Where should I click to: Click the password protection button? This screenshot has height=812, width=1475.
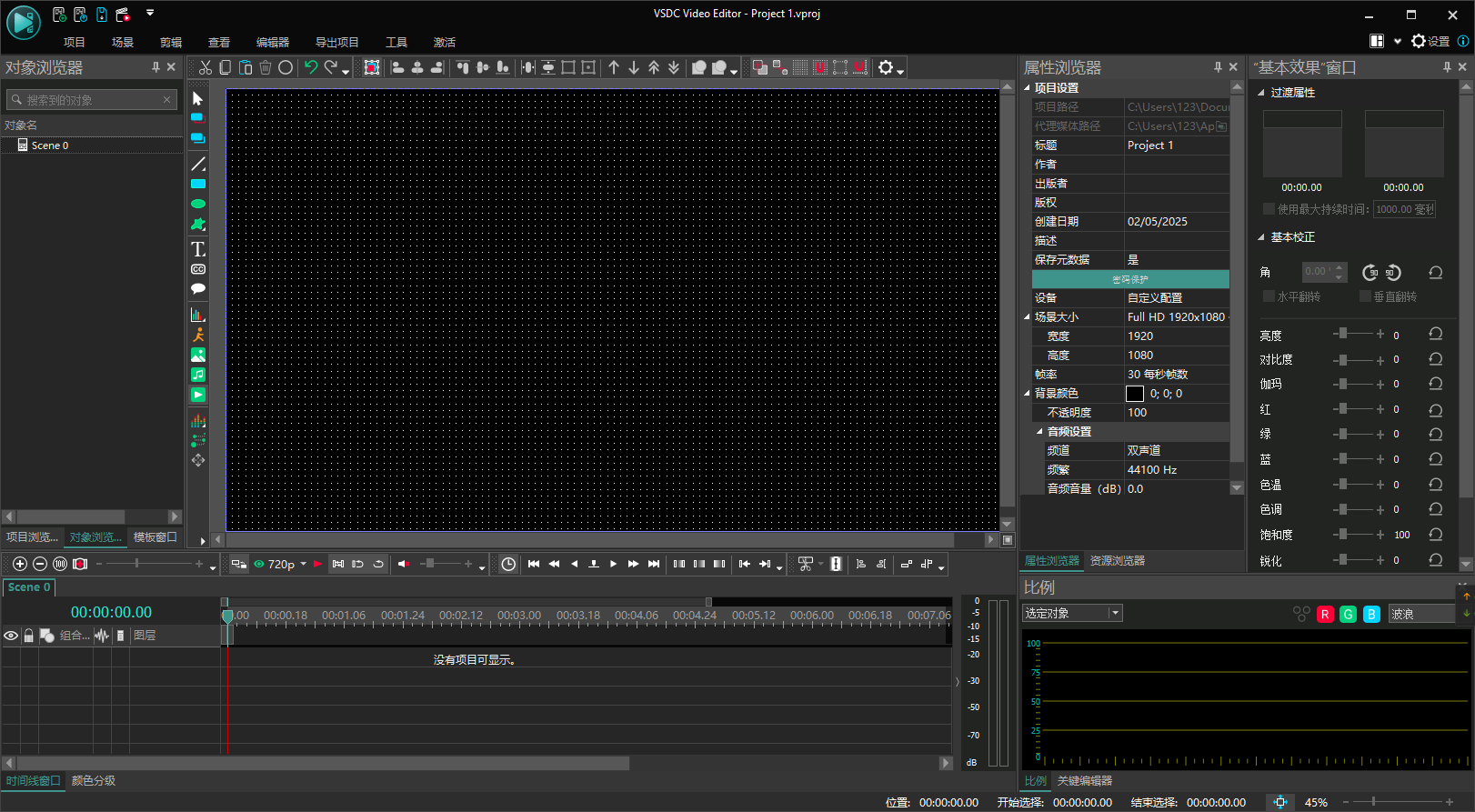pos(1130,279)
